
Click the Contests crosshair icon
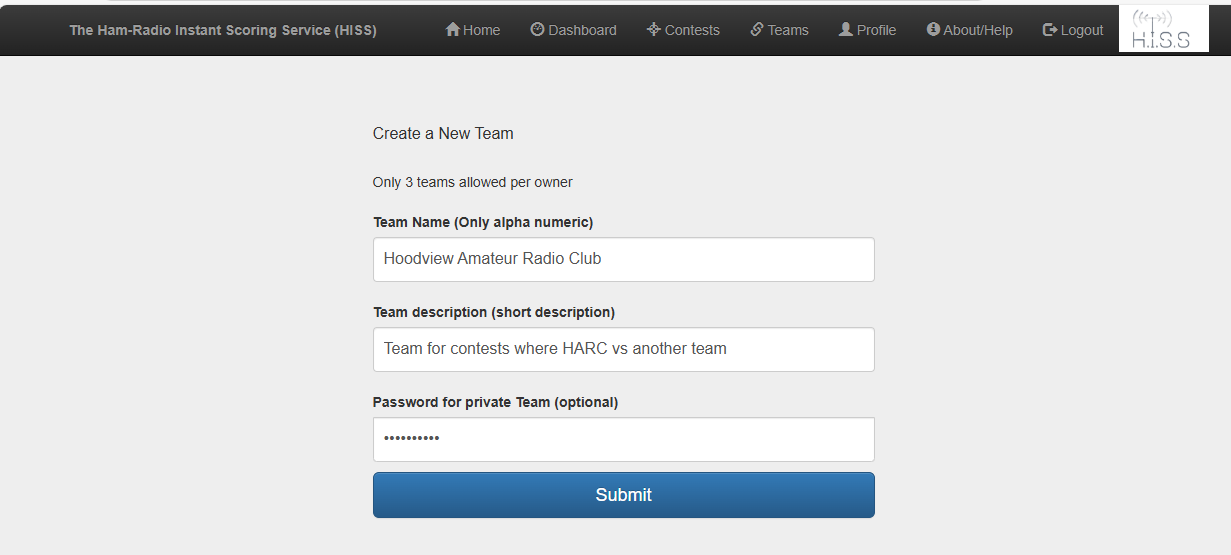[x=654, y=30]
